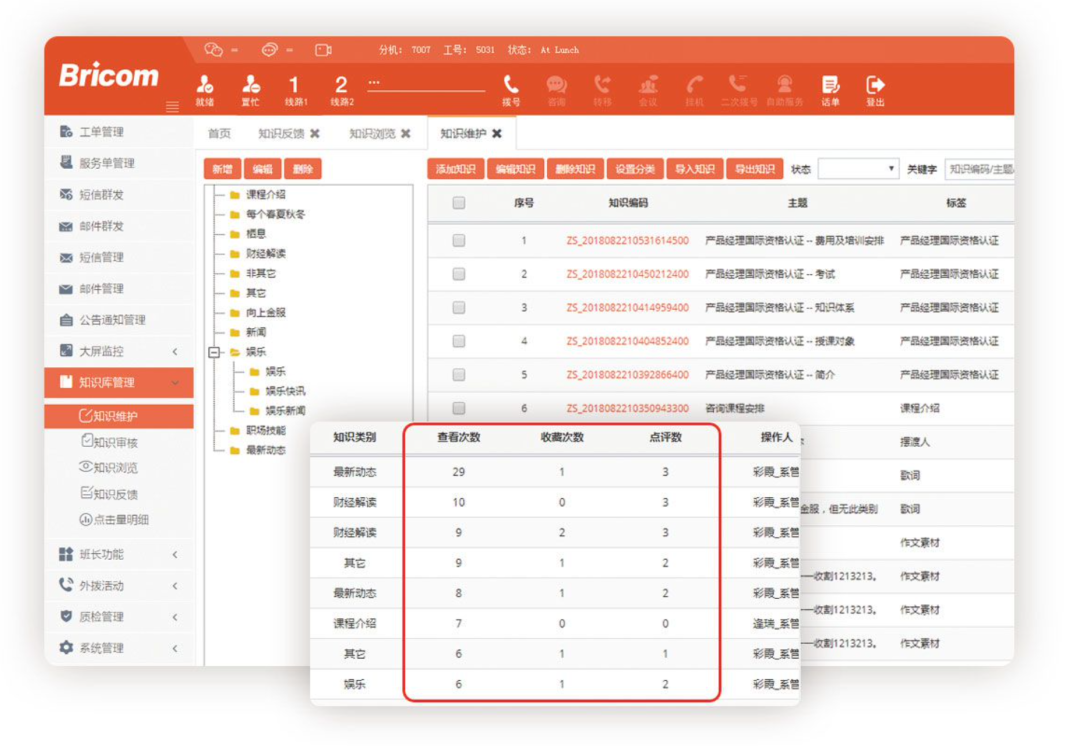This screenshot has width=1080, height=747.
Task: Check the checkbox for row 4
Action: tap(458, 341)
